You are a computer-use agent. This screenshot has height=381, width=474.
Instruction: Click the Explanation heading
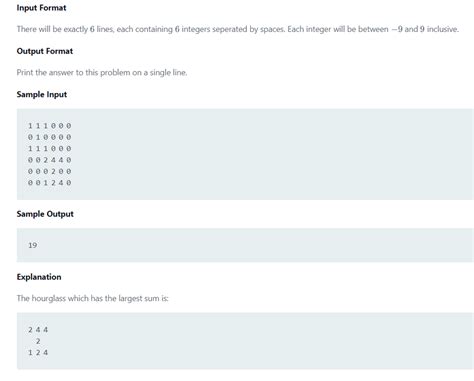[x=39, y=277]
